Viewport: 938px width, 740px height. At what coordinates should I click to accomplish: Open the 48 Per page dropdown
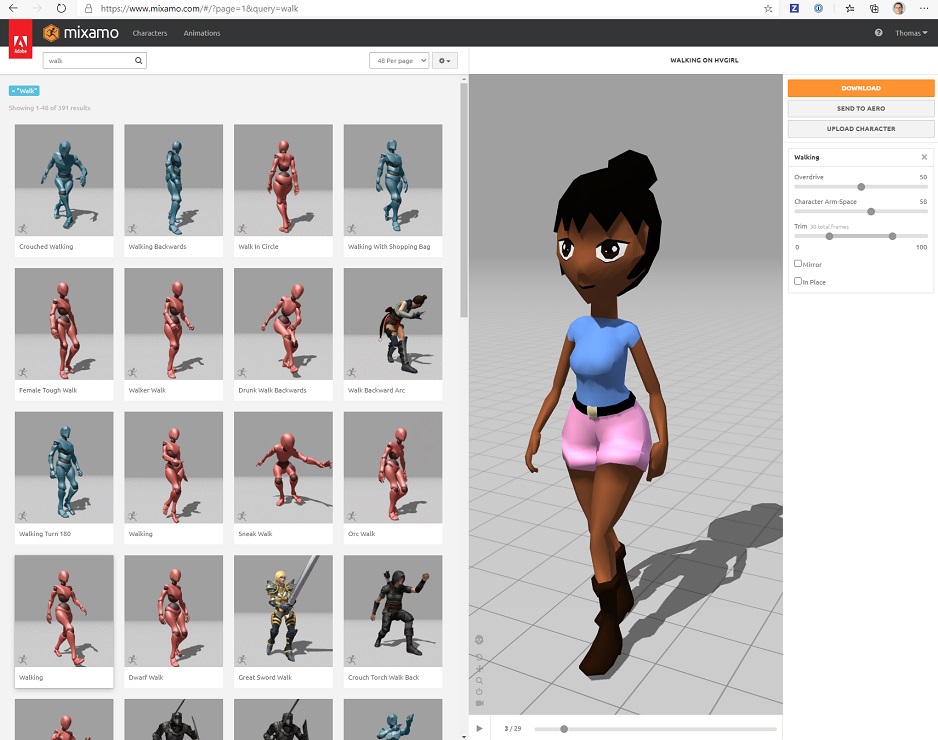[x=398, y=61]
